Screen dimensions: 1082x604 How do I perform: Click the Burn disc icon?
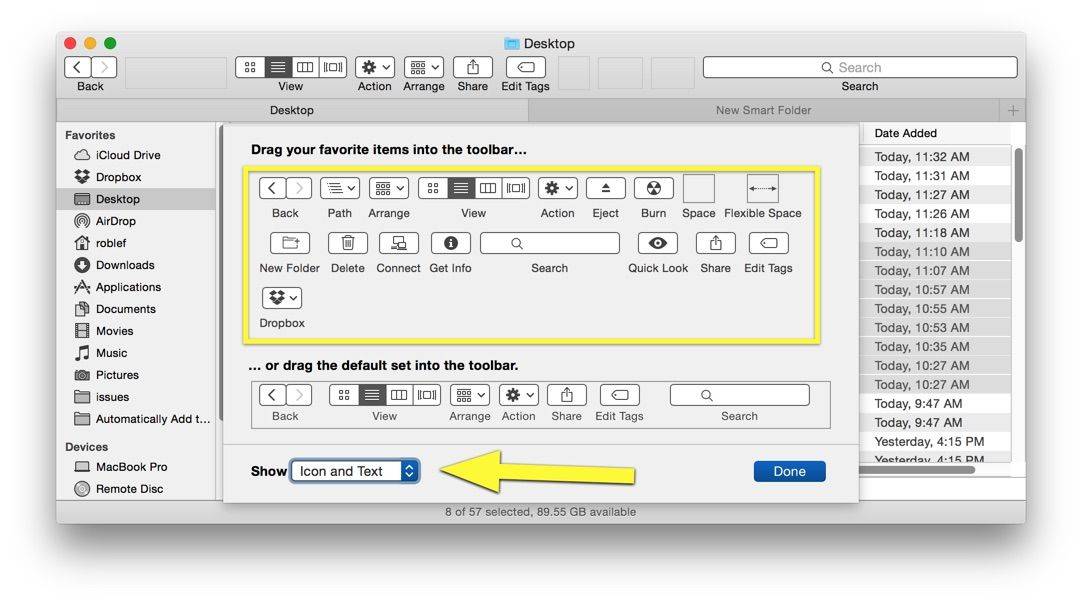tap(653, 188)
